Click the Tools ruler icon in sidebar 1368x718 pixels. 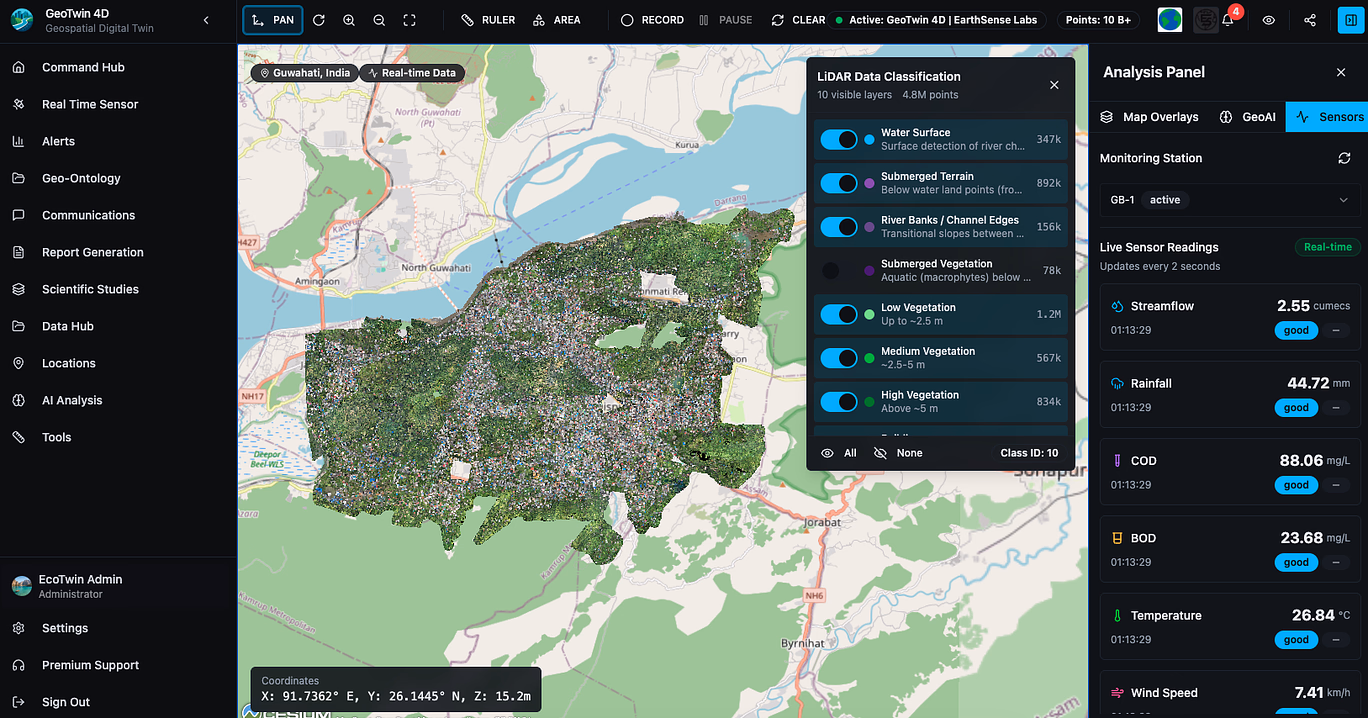tap(18, 437)
